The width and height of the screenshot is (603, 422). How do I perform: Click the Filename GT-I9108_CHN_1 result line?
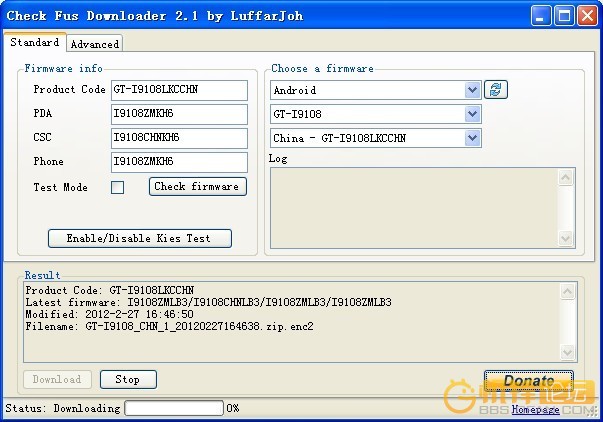coord(170,327)
